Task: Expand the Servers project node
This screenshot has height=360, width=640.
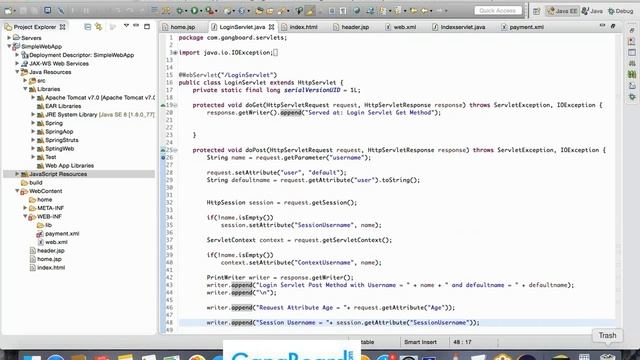Action: coord(9,38)
